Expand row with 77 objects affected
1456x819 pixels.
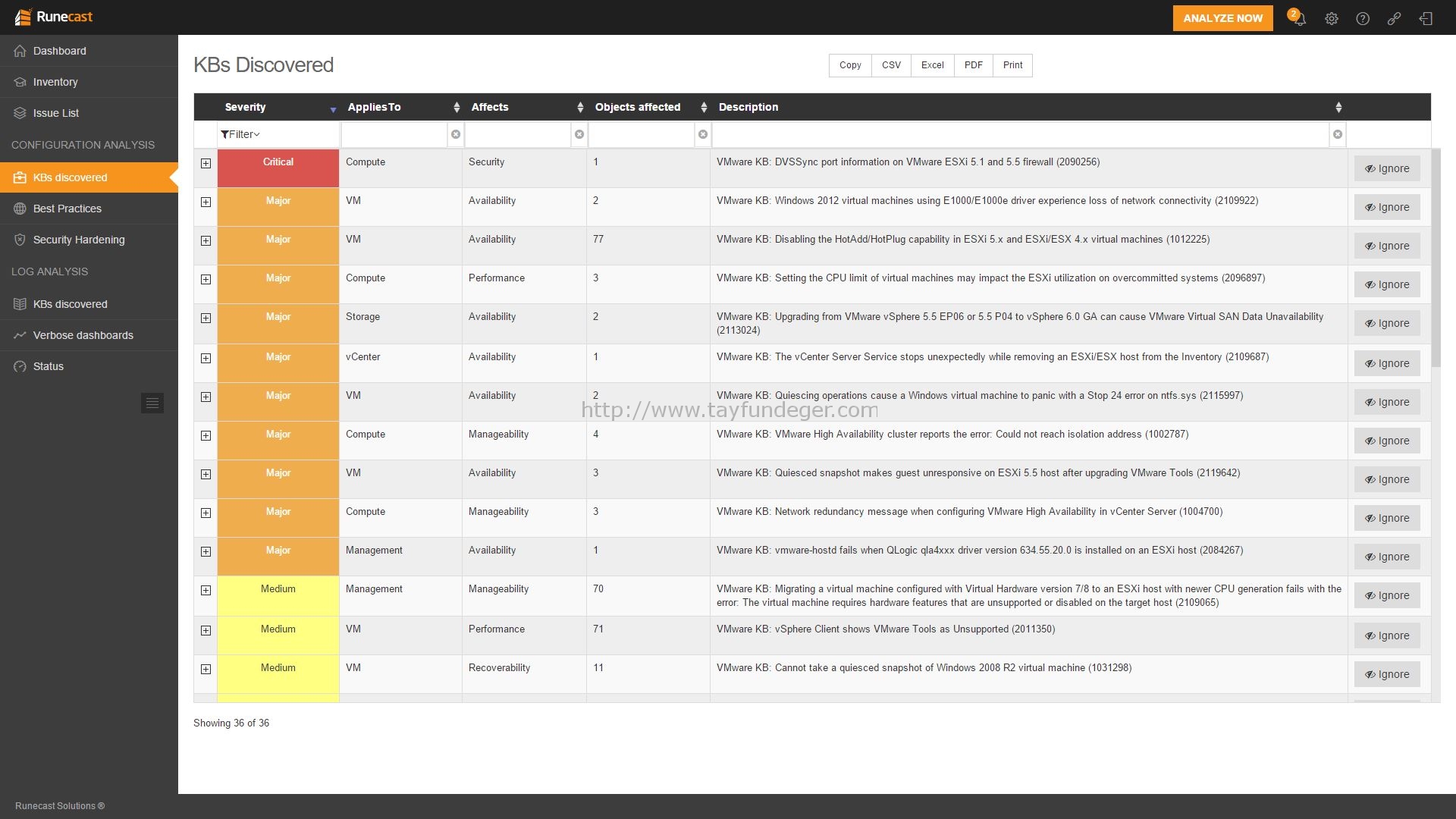206,240
